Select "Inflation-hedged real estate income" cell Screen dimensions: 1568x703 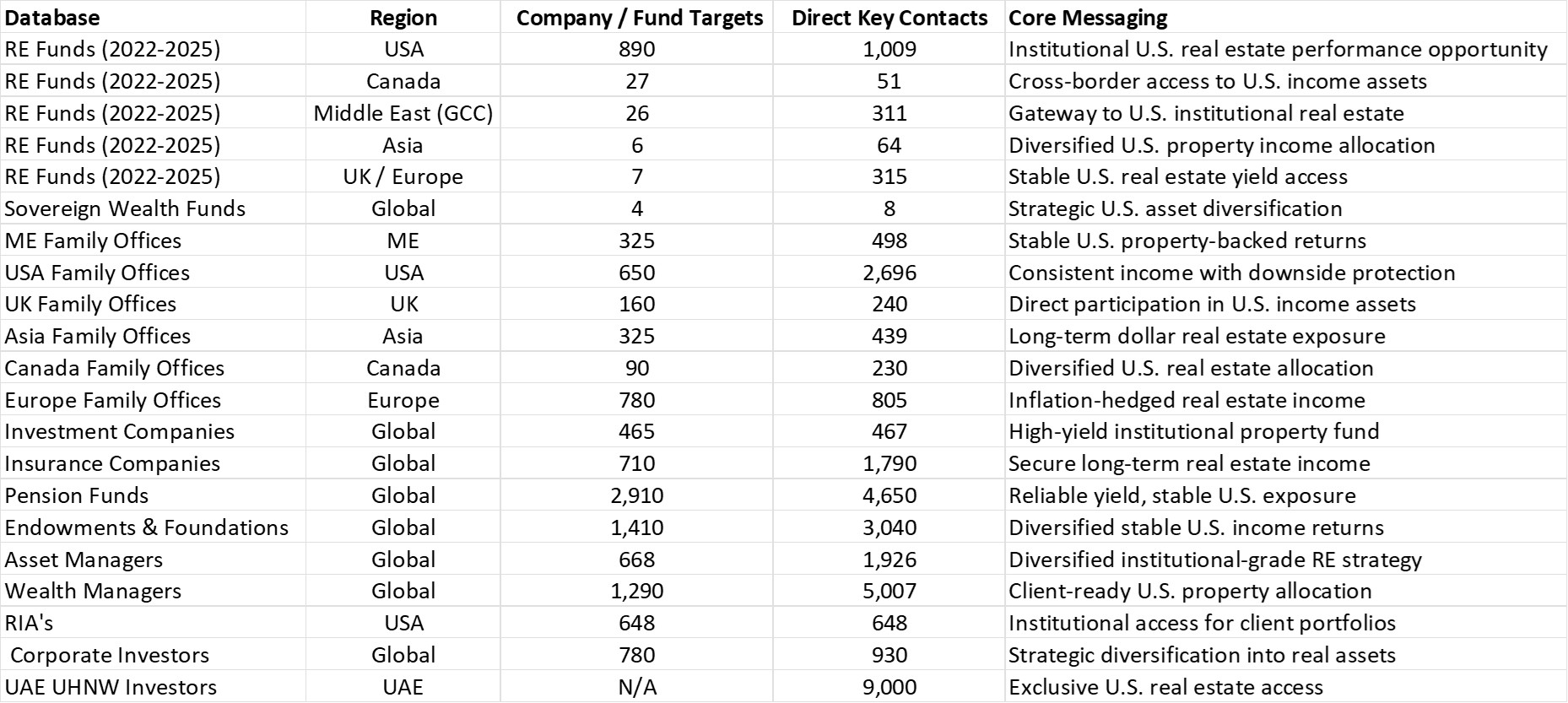click(x=1187, y=400)
